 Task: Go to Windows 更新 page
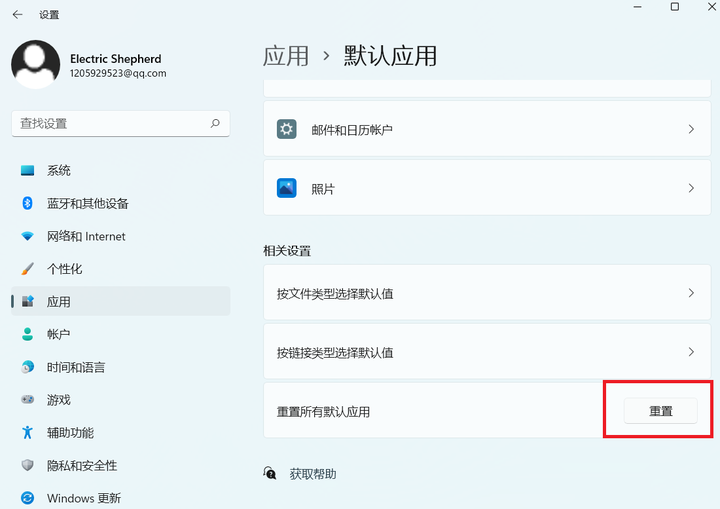pyautogui.click(x=120, y=498)
